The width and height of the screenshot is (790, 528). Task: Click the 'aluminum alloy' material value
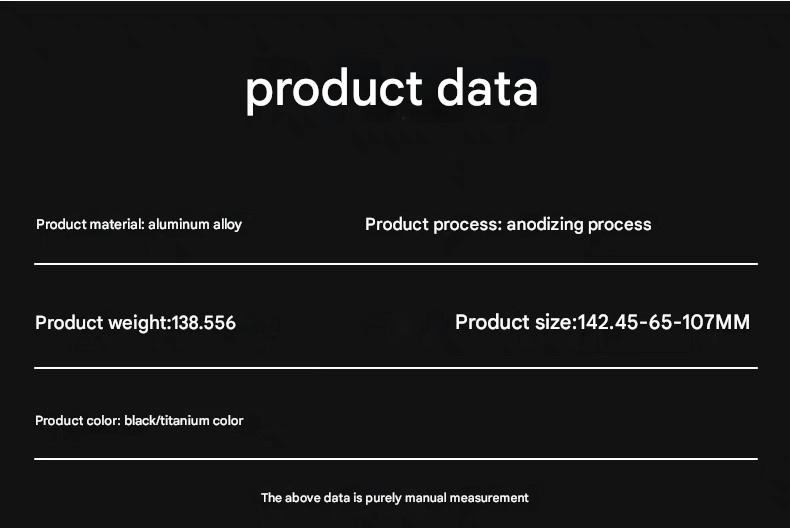point(195,225)
